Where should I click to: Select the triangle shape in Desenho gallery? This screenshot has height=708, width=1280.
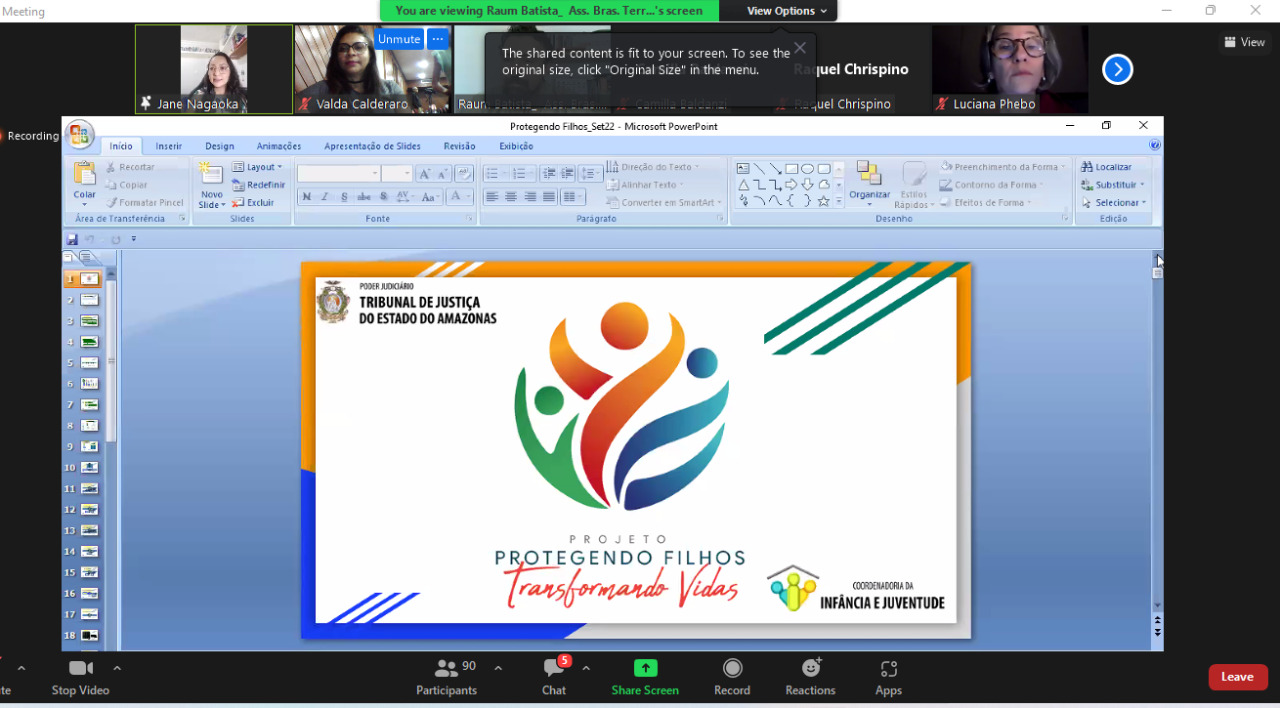(743, 185)
